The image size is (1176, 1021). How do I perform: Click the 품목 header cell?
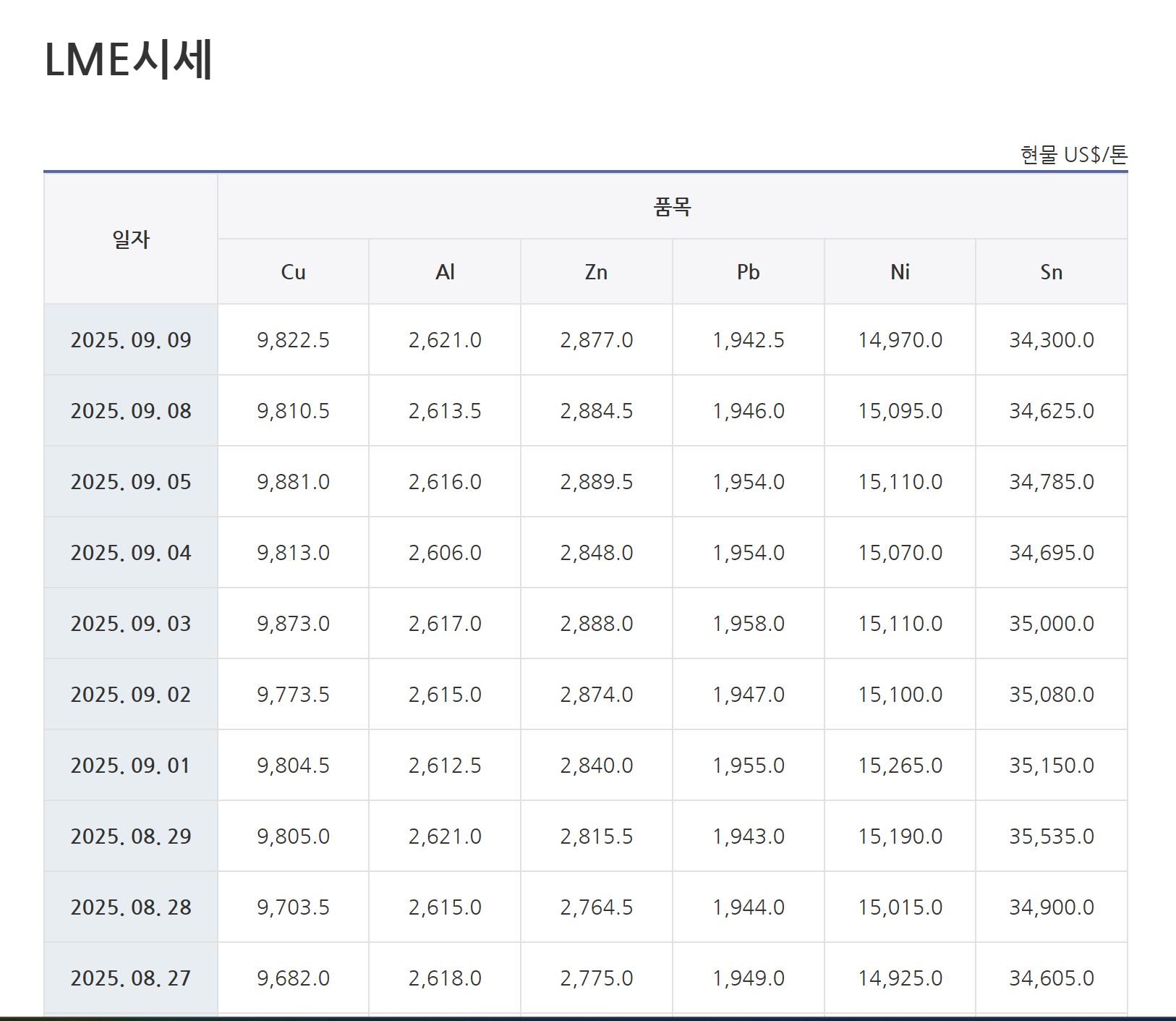[x=672, y=208]
